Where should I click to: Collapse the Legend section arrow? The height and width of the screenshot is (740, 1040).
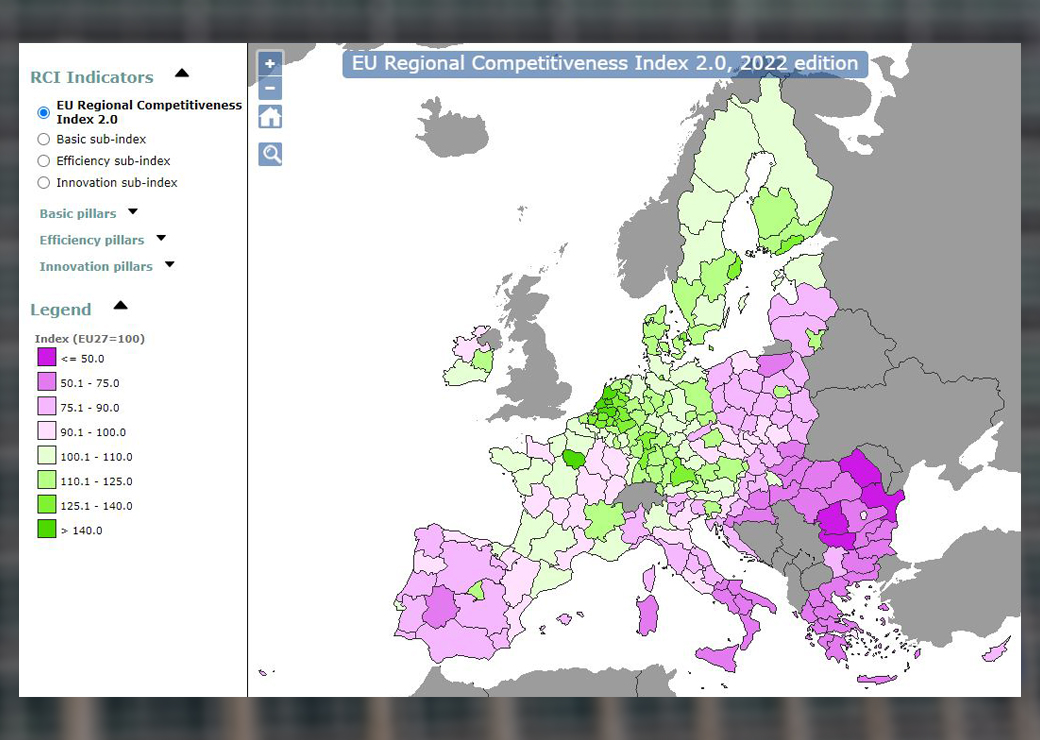tap(120, 305)
